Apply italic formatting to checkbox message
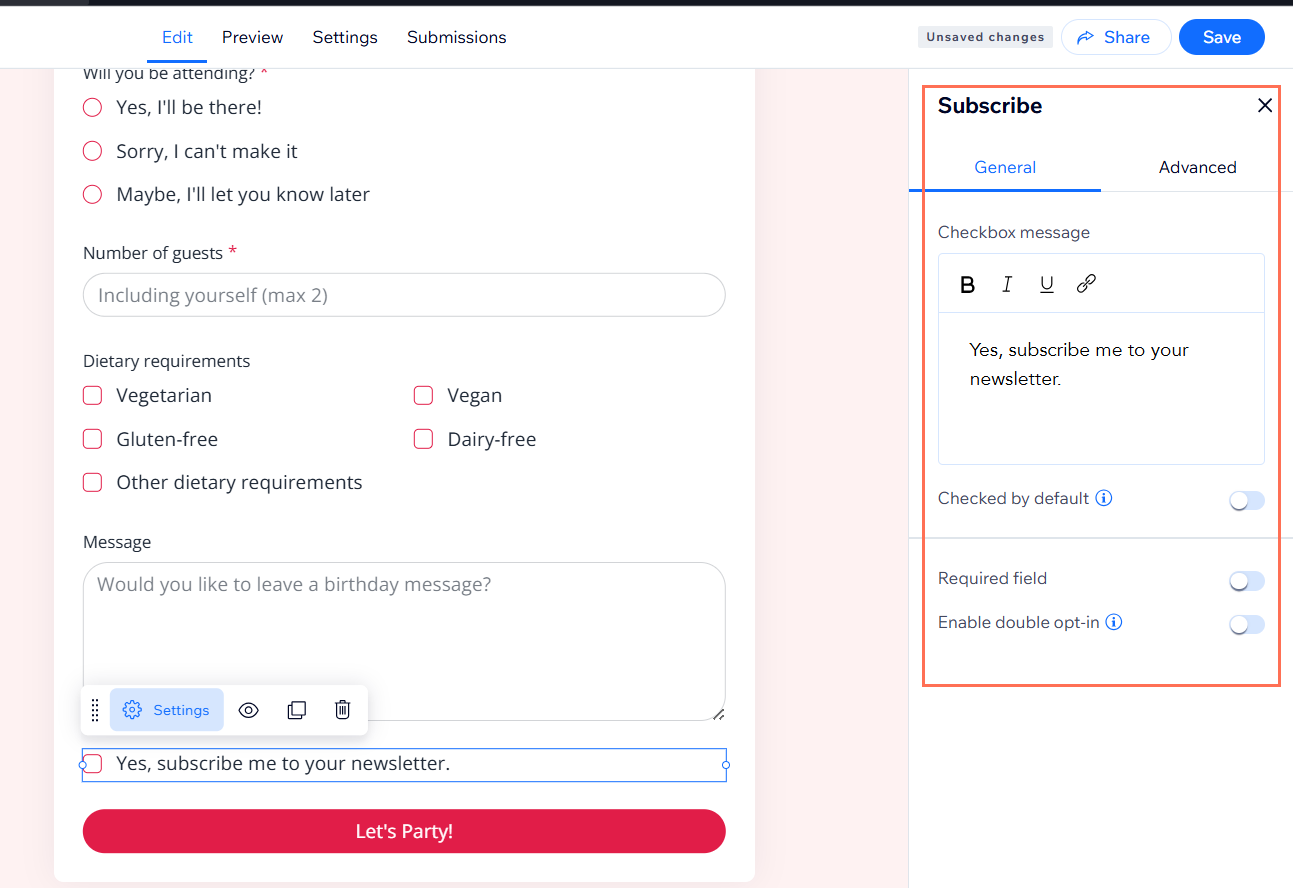1293x888 pixels. [1007, 285]
